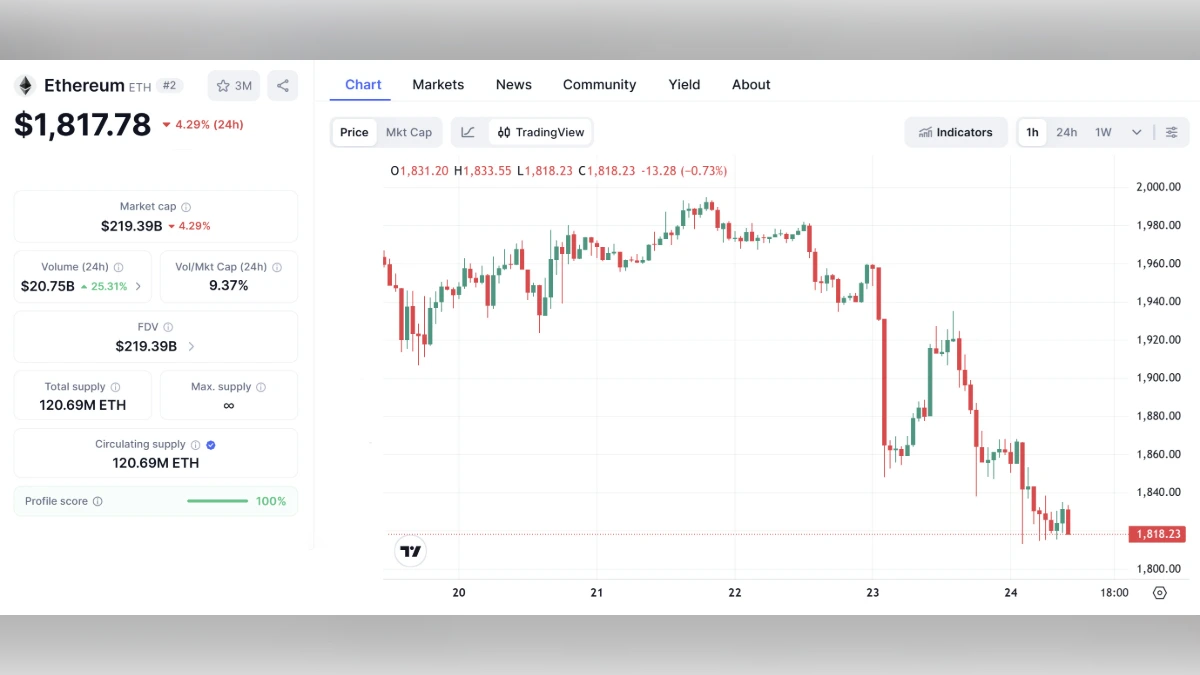Click the refresh icon below the price axis
Screen dimensions: 1200x675
point(1160,592)
